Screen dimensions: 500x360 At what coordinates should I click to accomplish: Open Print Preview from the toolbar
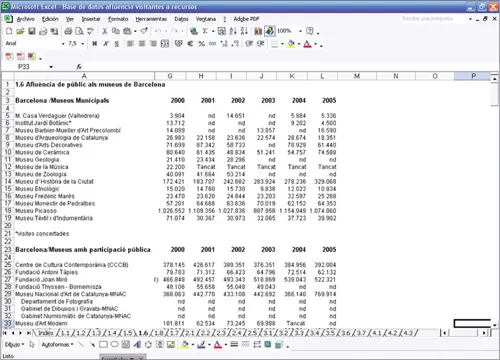tap(79, 31)
